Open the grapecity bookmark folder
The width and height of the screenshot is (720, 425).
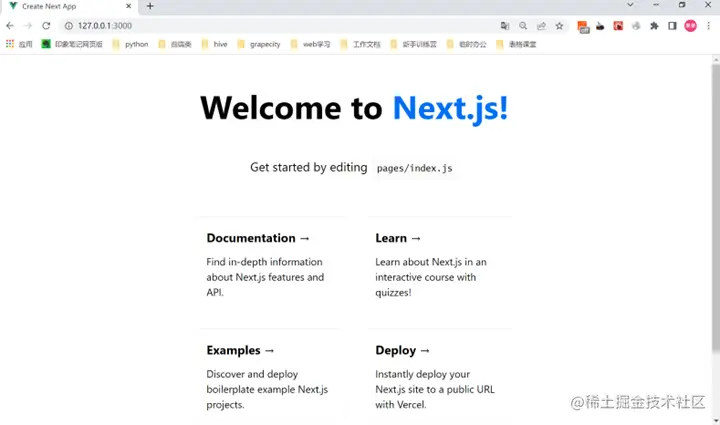tap(259, 44)
